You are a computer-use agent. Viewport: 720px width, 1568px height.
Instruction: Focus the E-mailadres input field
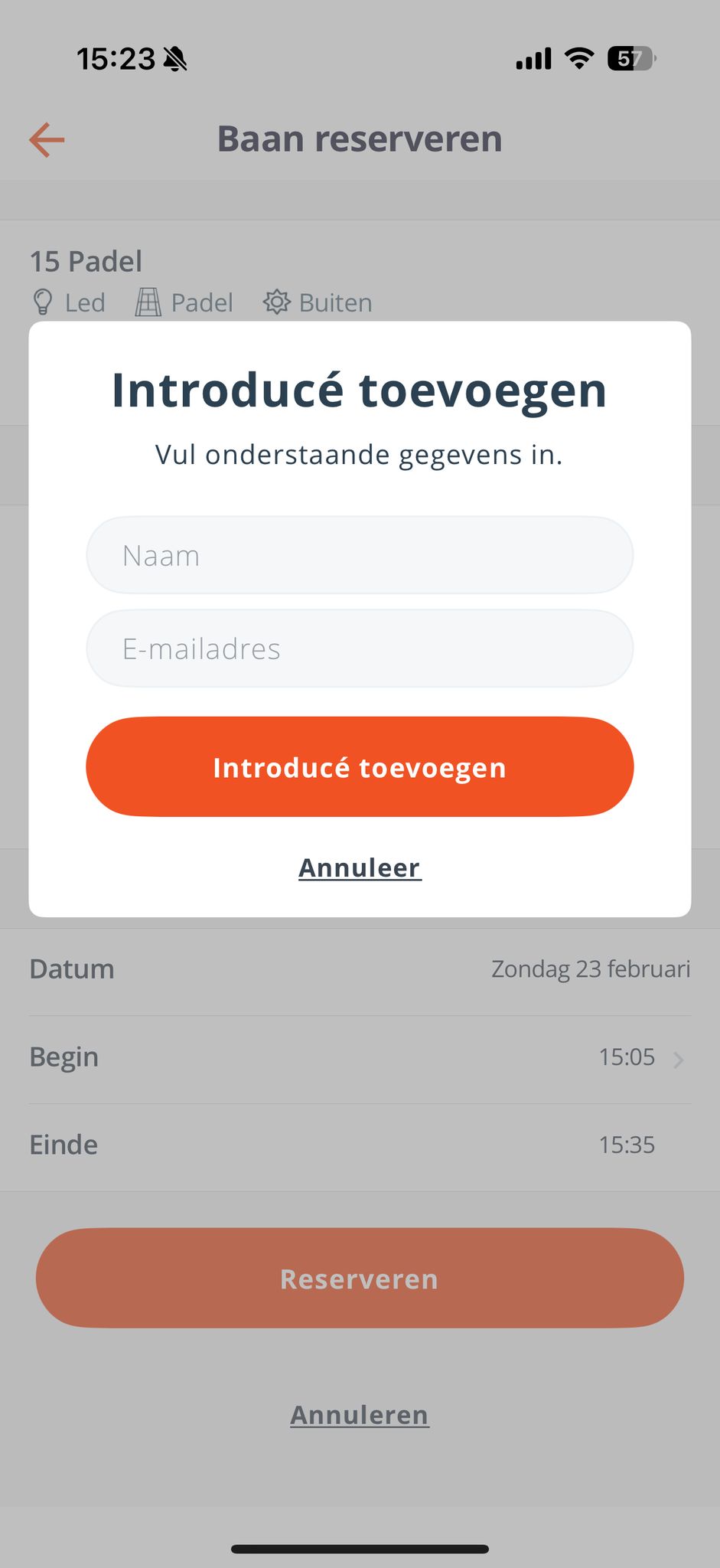(360, 649)
